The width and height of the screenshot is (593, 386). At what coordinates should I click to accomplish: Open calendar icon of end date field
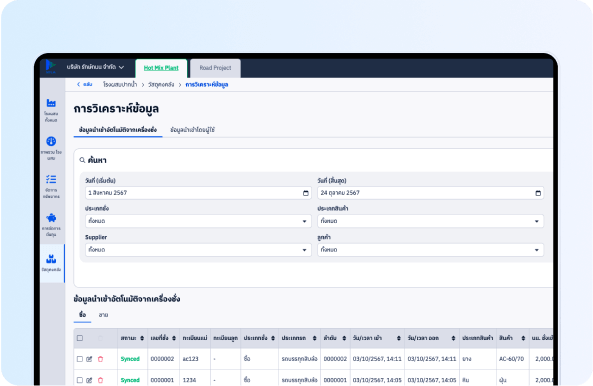(538, 193)
